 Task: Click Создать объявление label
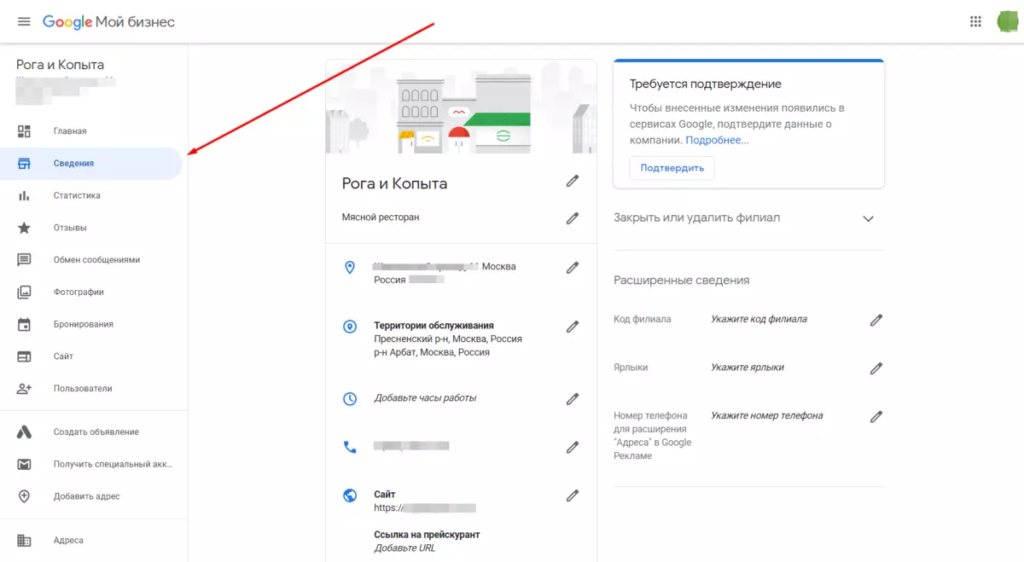96,432
